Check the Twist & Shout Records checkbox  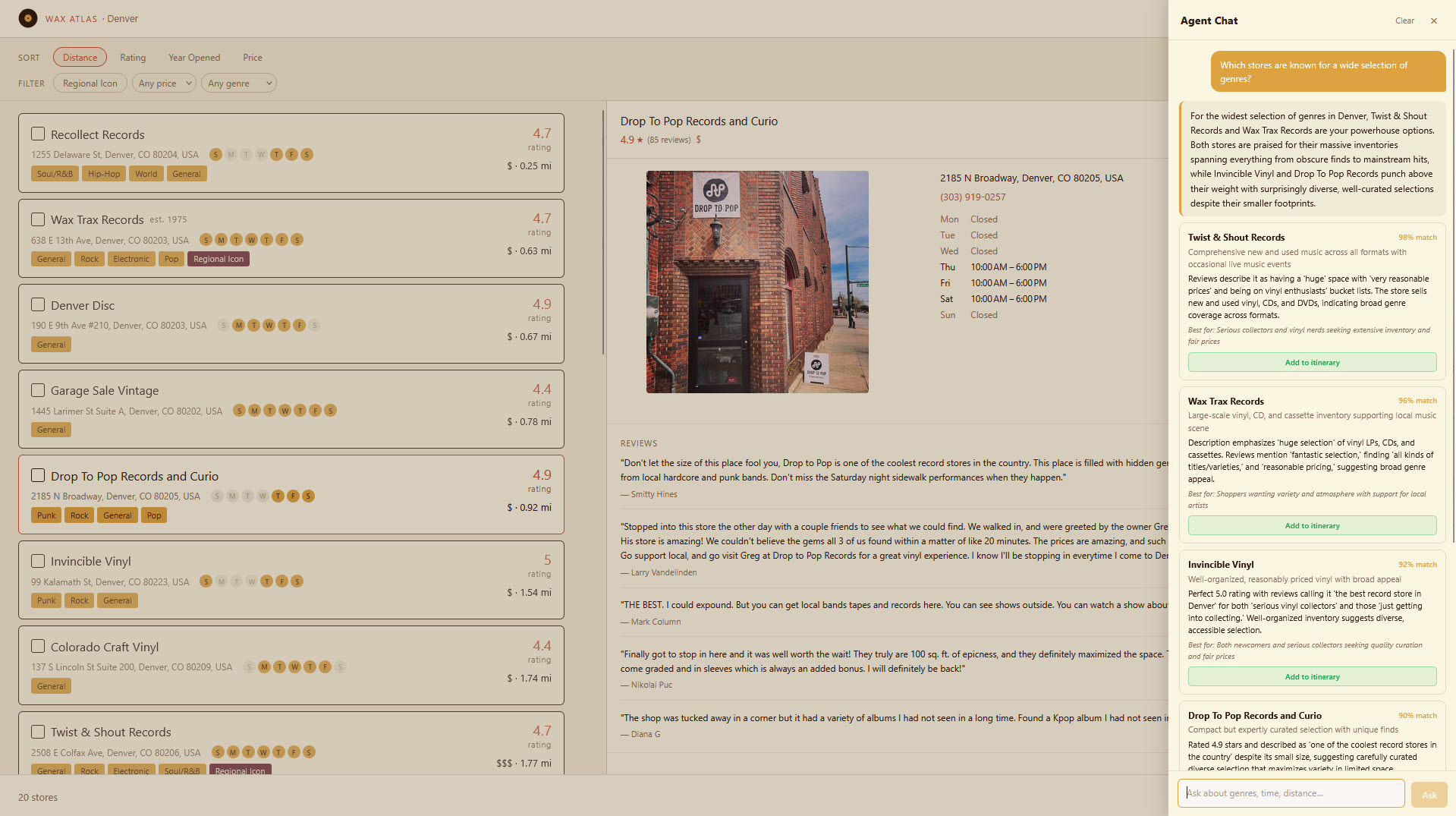38,732
